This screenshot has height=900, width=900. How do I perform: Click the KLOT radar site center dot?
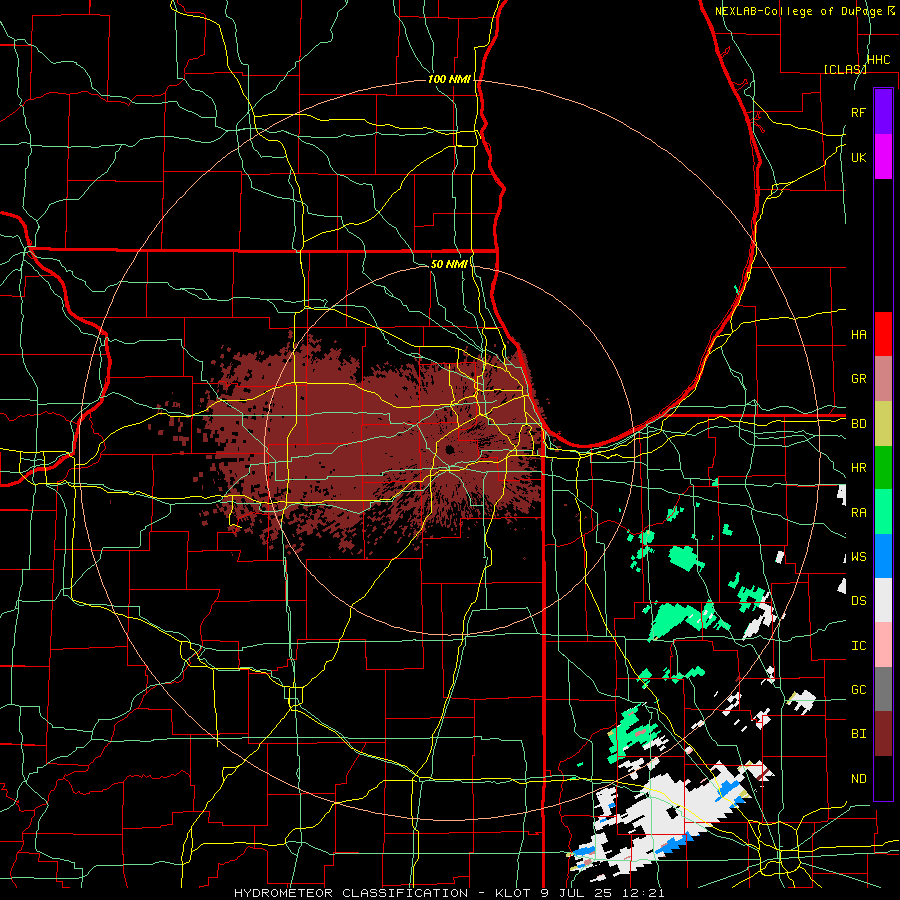(x=449, y=449)
